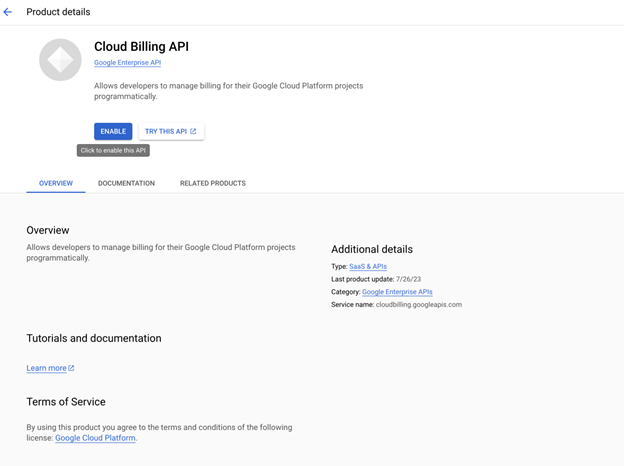Open the Google Cloud Platform license link
This screenshot has height=466, width=624.
95,438
